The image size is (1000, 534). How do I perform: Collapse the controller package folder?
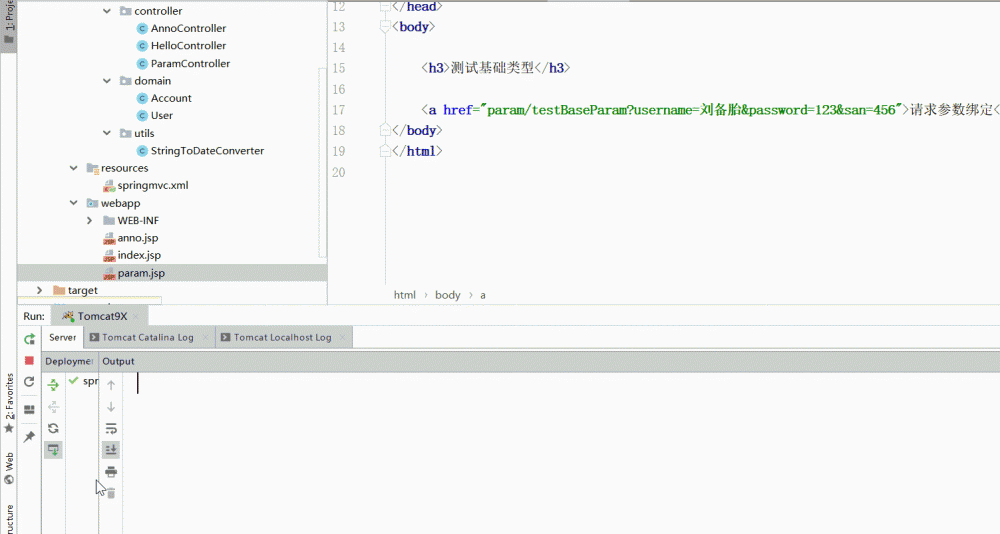coord(107,11)
